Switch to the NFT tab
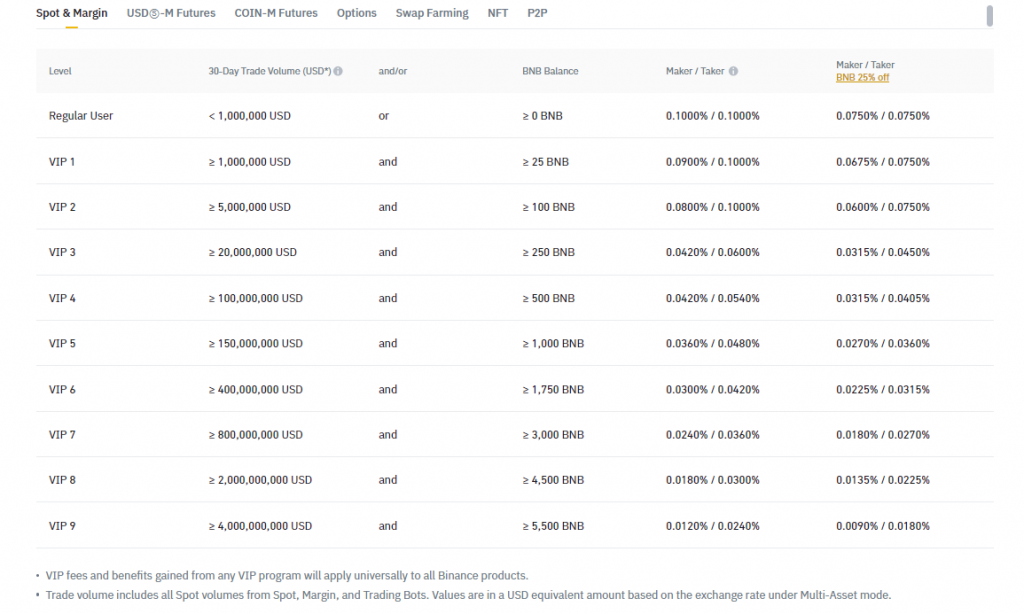 pyautogui.click(x=497, y=13)
